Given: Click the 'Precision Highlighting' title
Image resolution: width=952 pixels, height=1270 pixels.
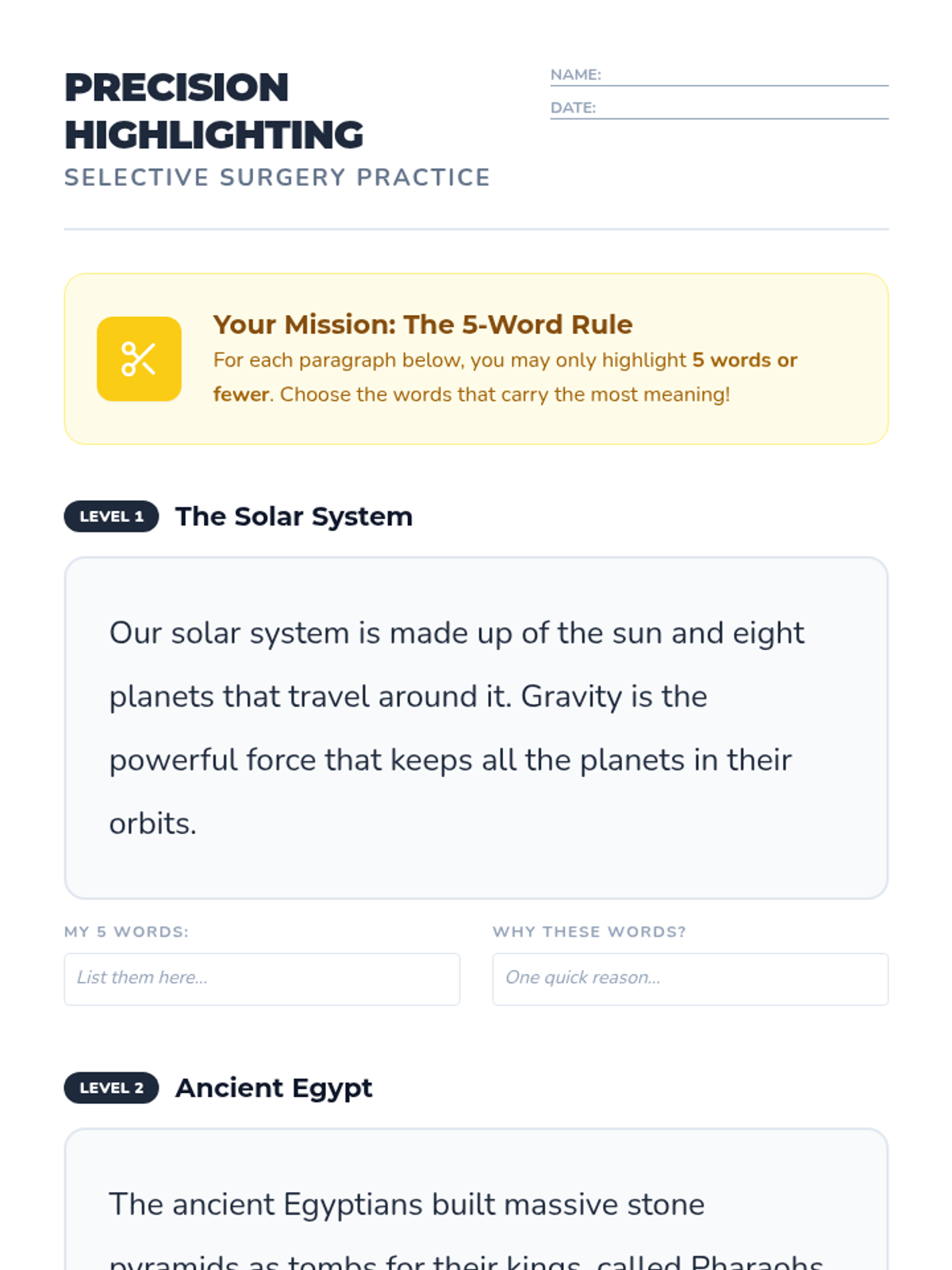Looking at the screenshot, I should [x=214, y=111].
